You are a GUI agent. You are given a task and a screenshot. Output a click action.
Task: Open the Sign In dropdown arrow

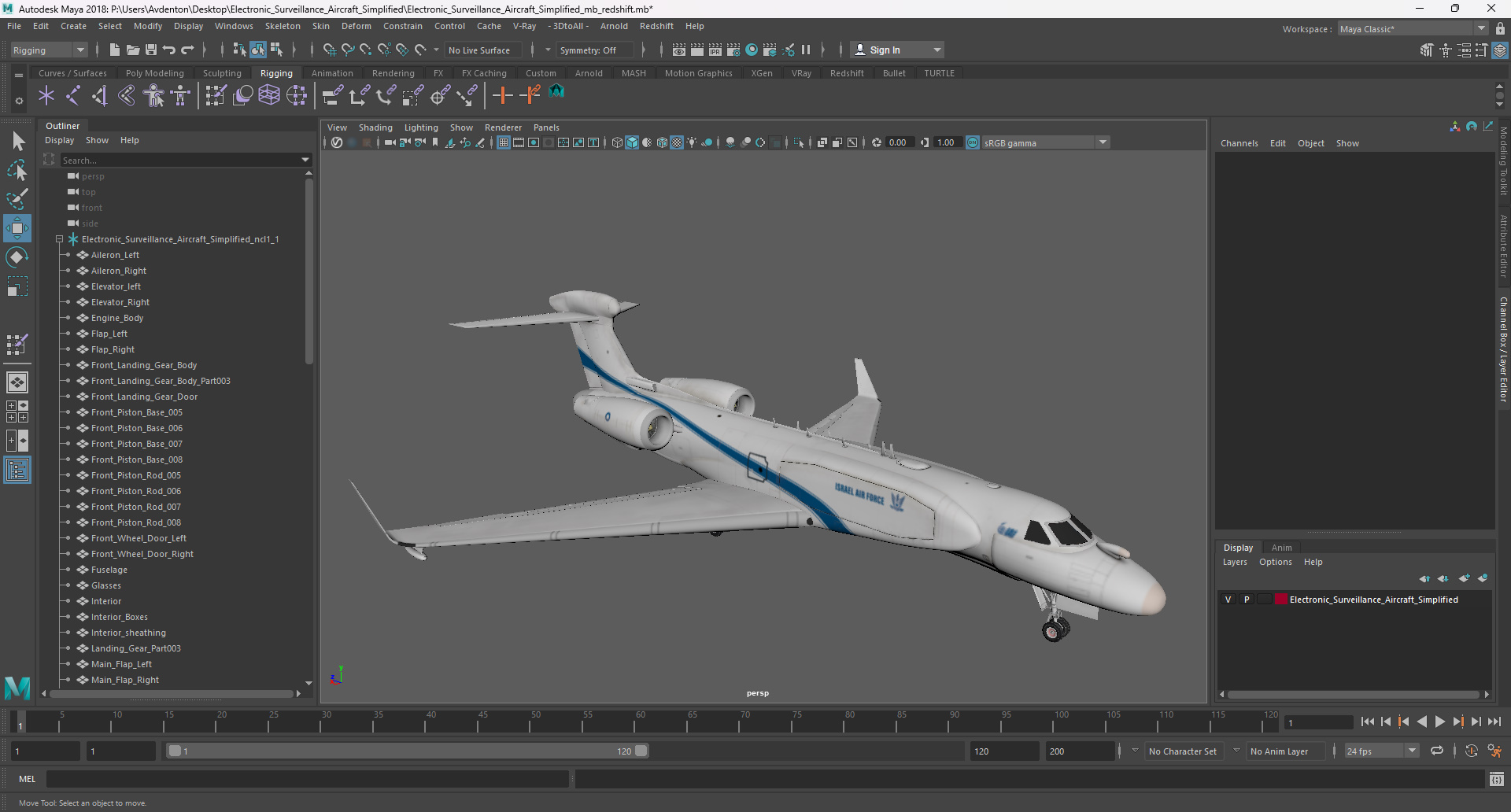coord(937,50)
